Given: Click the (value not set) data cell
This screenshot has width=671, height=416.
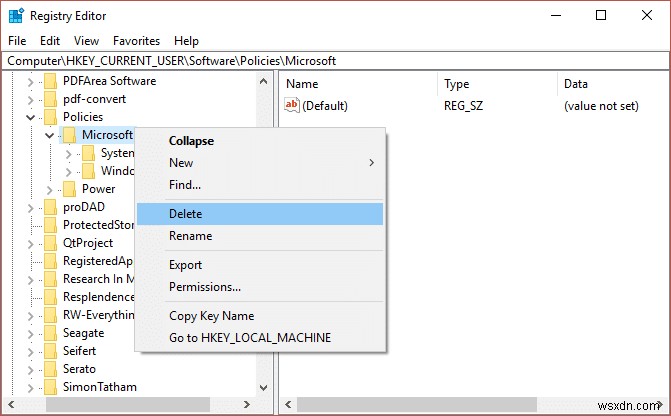Looking at the screenshot, I should [x=601, y=106].
